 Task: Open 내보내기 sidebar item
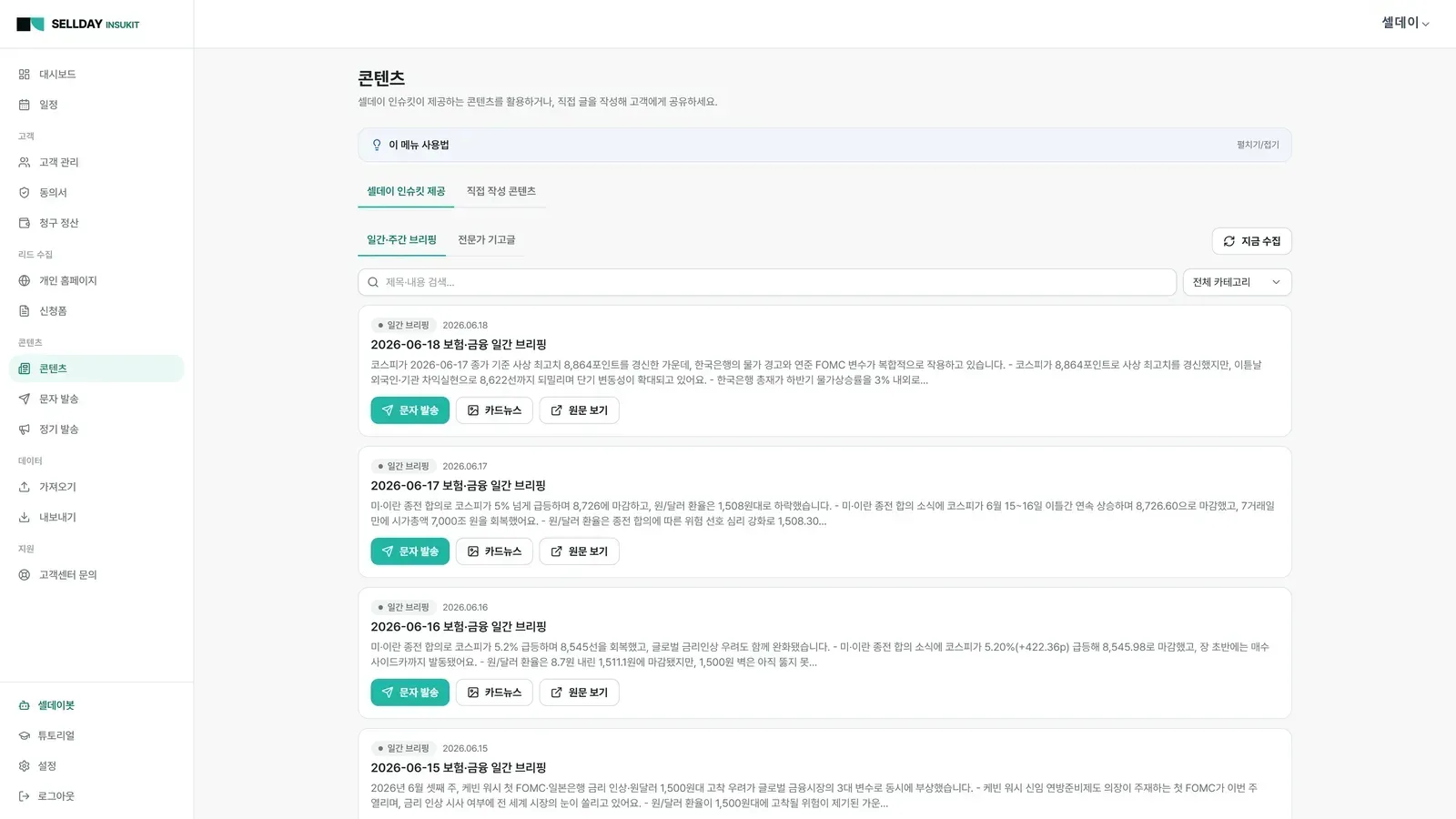coord(96,517)
